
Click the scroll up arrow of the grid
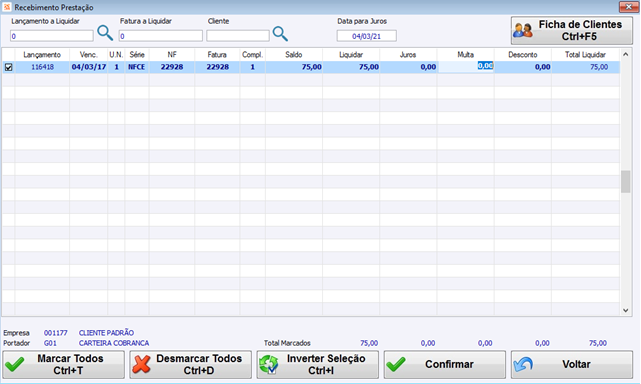(625, 54)
